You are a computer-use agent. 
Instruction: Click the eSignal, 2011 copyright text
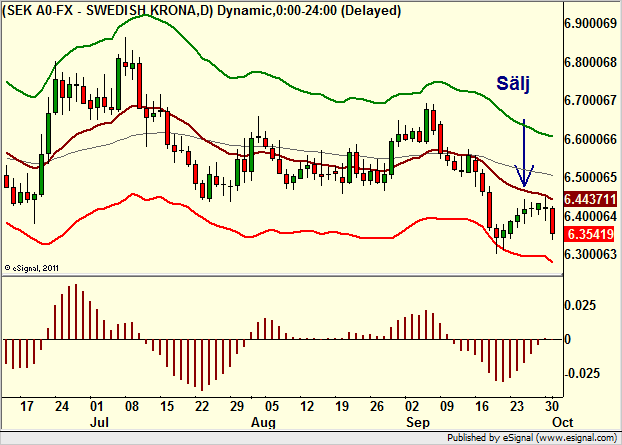[32, 268]
